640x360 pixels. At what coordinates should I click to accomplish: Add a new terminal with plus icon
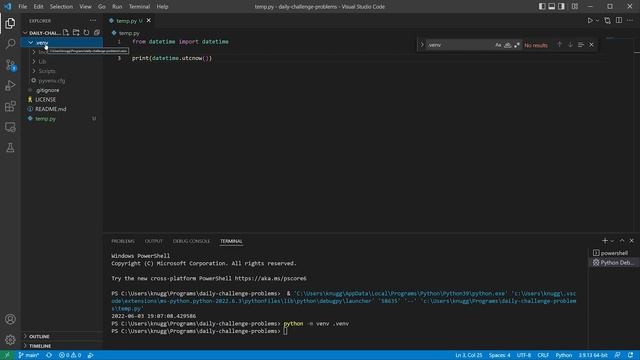(x=605, y=241)
